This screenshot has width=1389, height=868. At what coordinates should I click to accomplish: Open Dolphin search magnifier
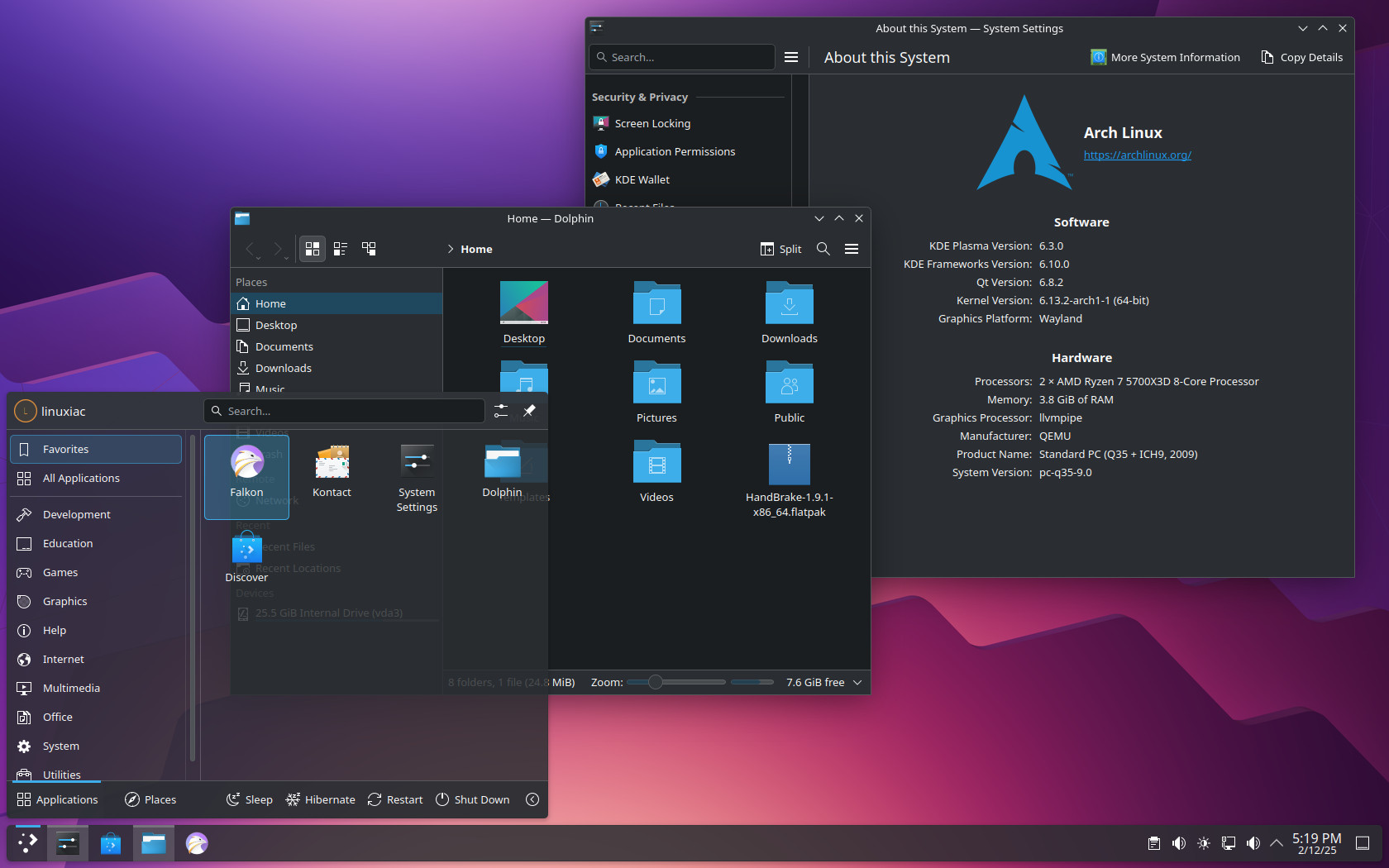coord(823,249)
